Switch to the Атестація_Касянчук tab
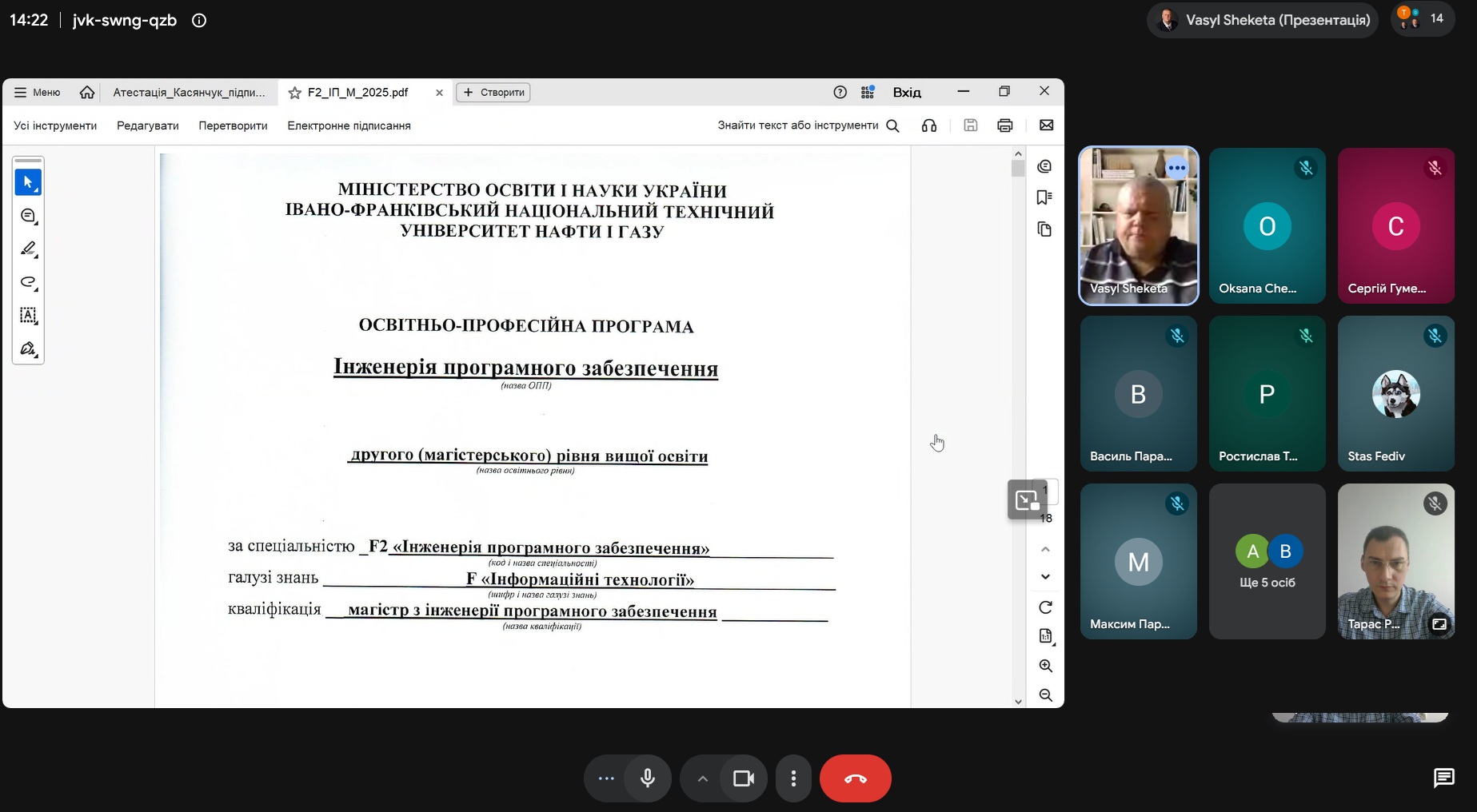 coord(189,93)
